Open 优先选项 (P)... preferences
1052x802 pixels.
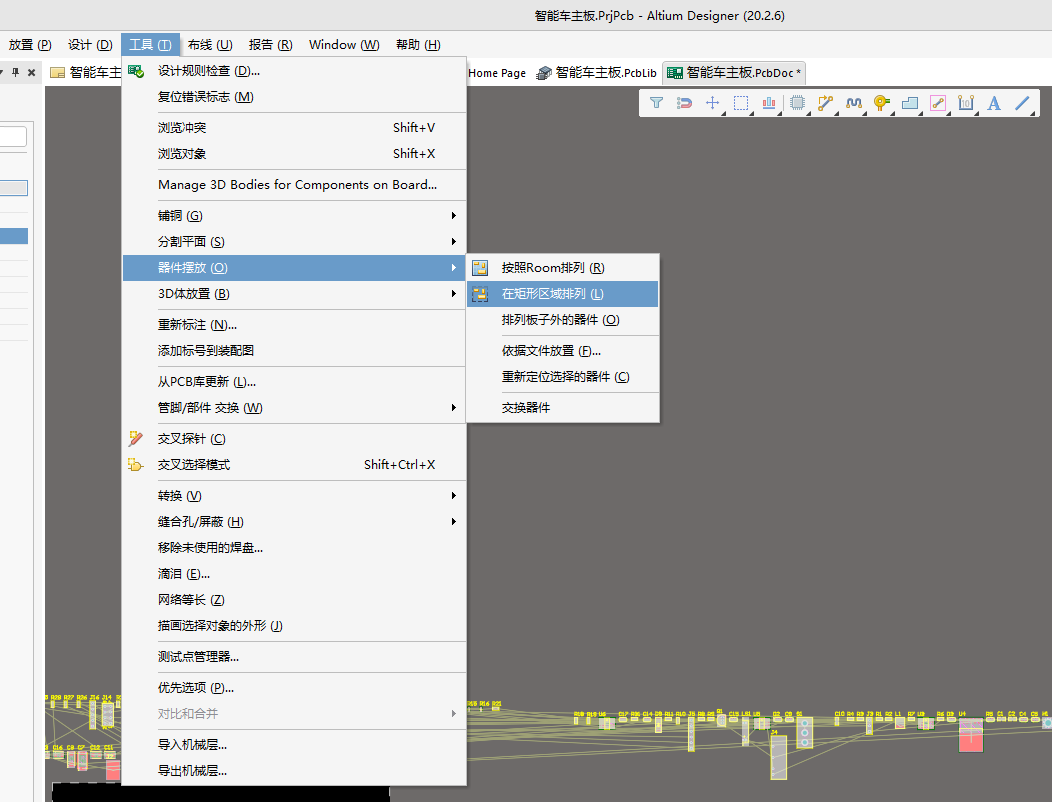pyautogui.click(x=294, y=688)
